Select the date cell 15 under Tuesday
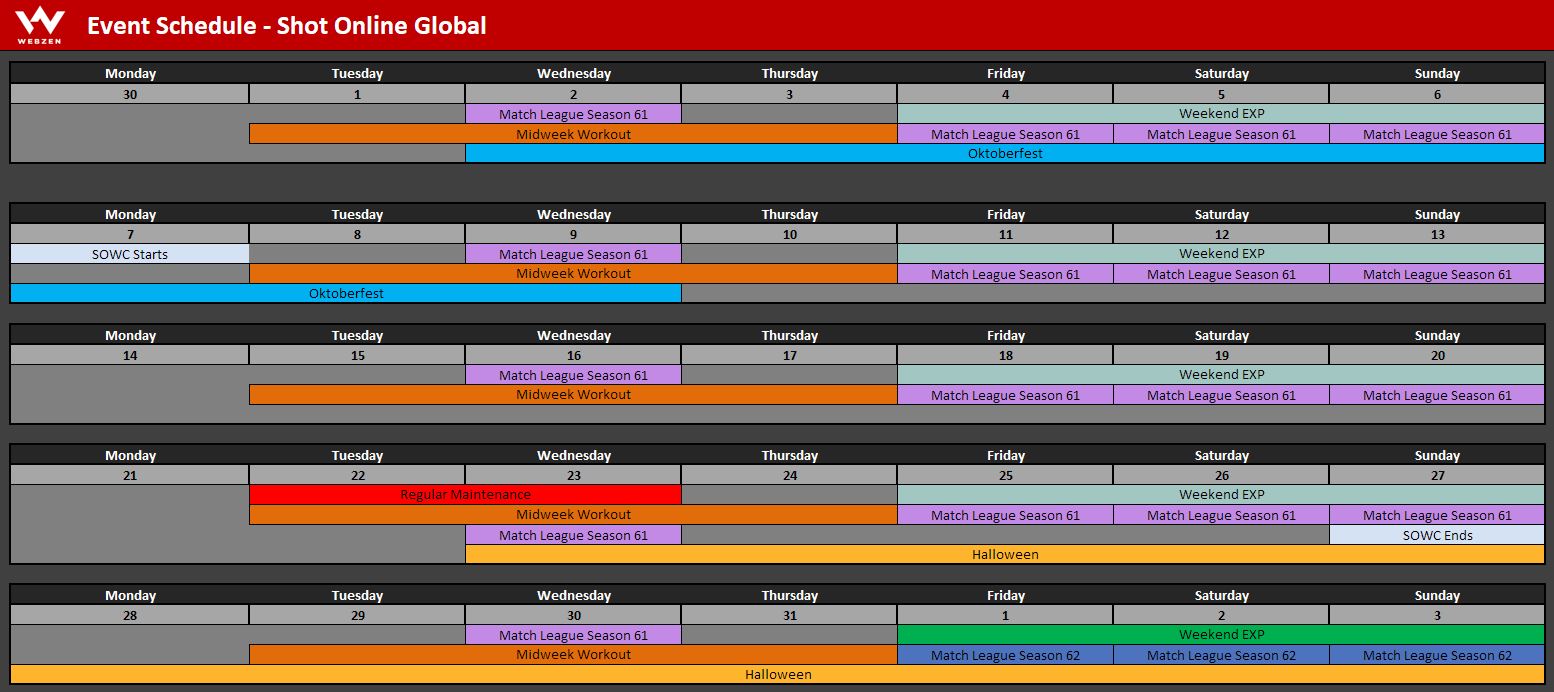Image resolution: width=1554 pixels, height=692 pixels. [x=357, y=355]
